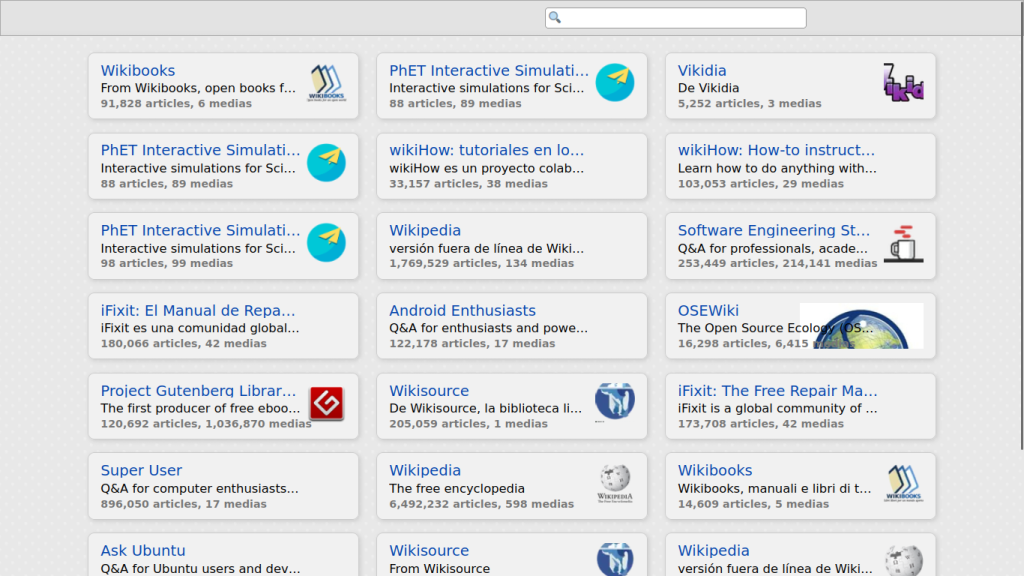1024x576 pixels.
Task: Click text '122,178 articles, 17 medias'
Action: click(x=472, y=344)
